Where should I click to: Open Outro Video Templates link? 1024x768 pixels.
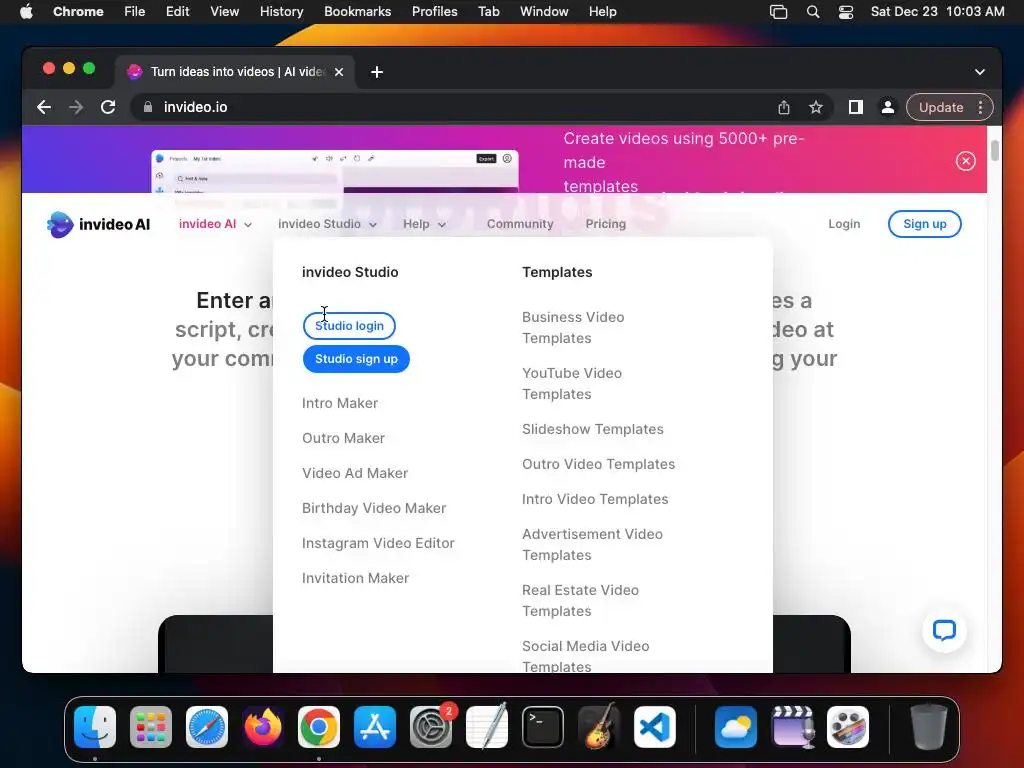click(598, 464)
